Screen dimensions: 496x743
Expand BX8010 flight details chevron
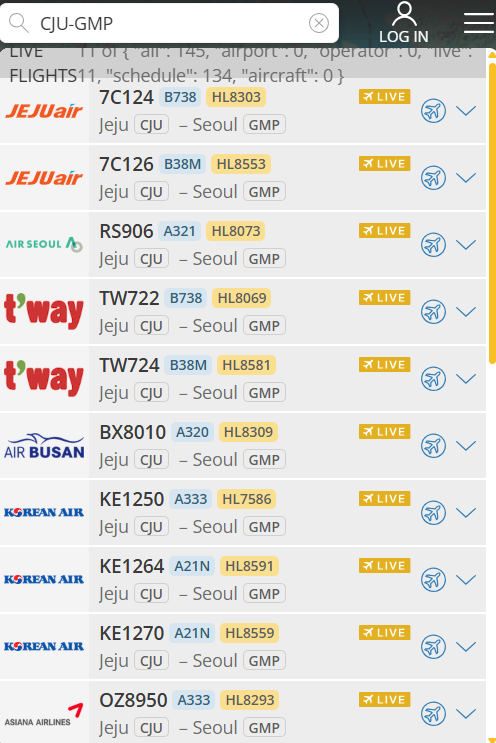[x=466, y=446]
